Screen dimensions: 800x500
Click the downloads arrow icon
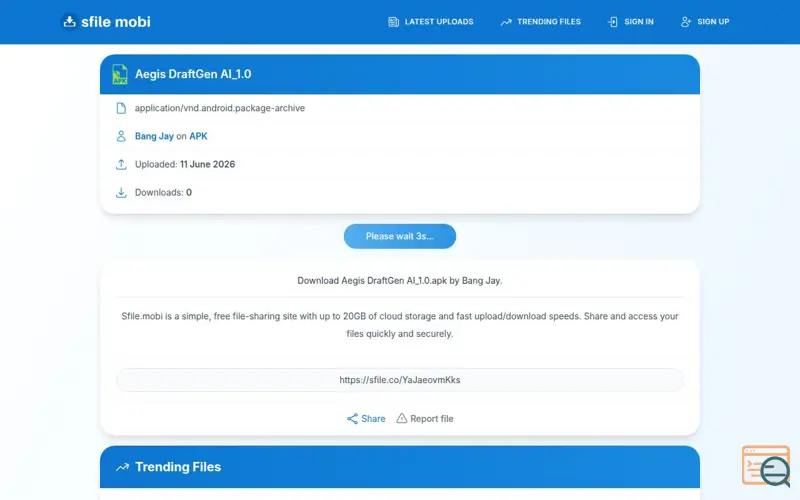121,192
